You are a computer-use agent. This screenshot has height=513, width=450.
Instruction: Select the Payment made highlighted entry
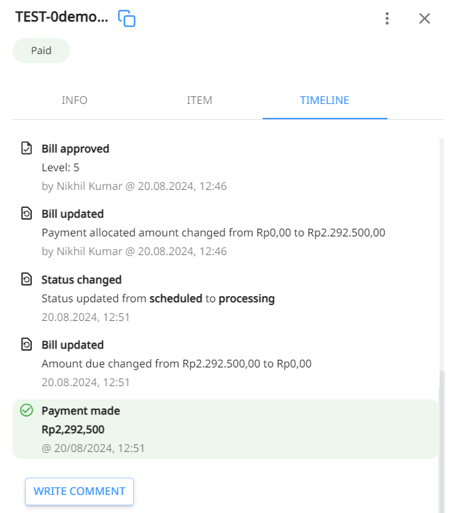click(225, 429)
